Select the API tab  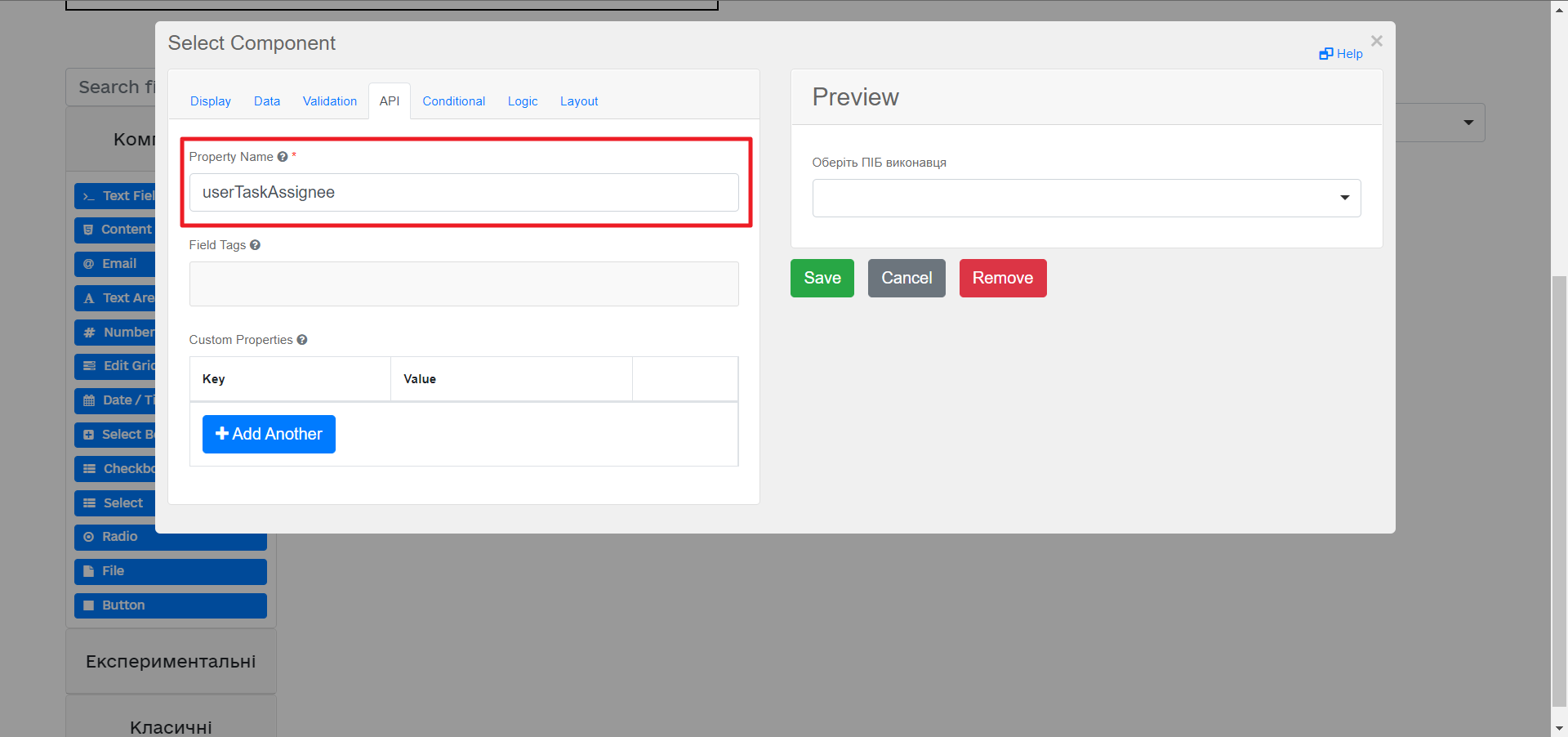tap(390, 101)
